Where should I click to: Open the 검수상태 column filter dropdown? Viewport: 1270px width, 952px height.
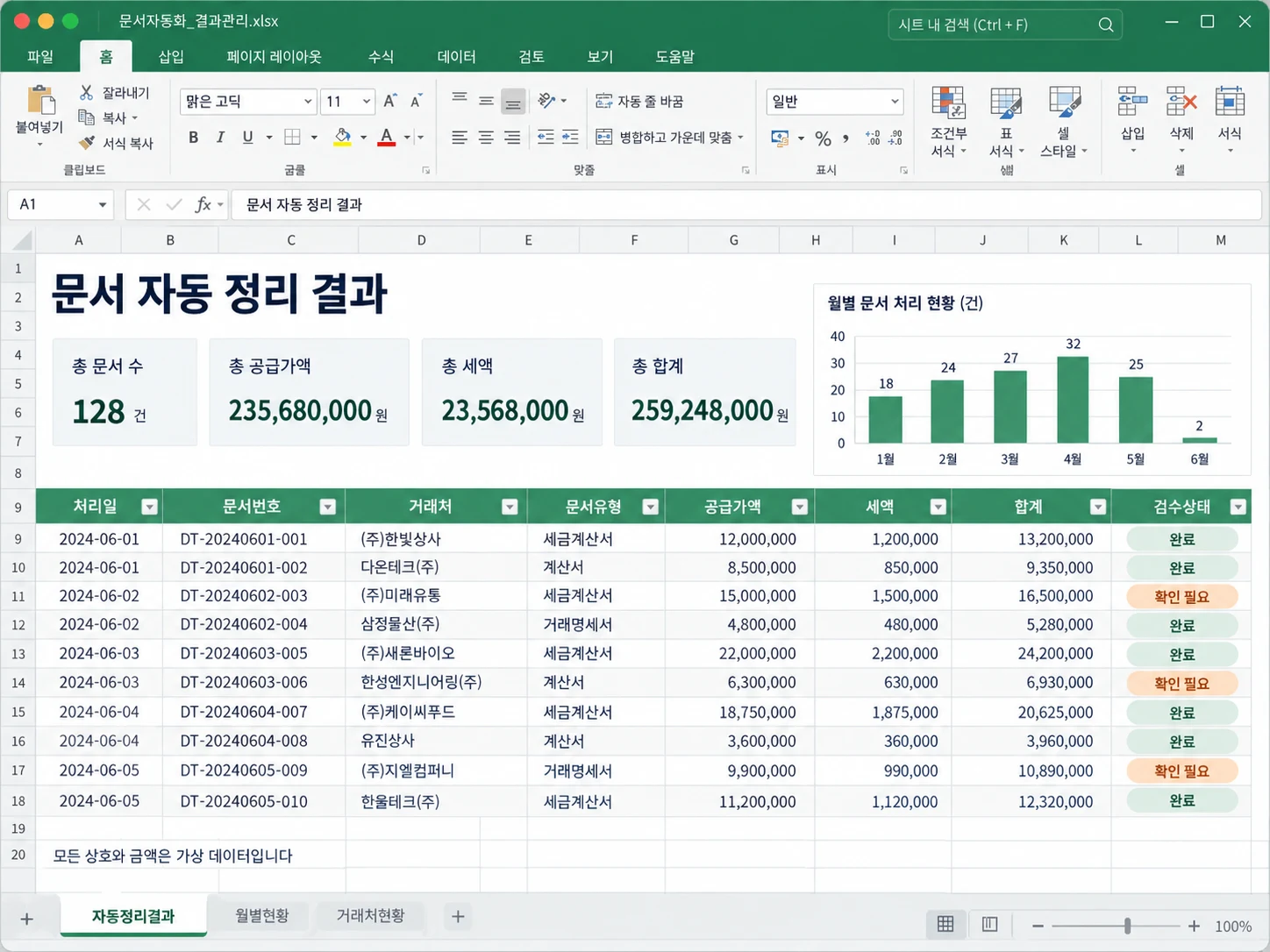coord(1238,507)
